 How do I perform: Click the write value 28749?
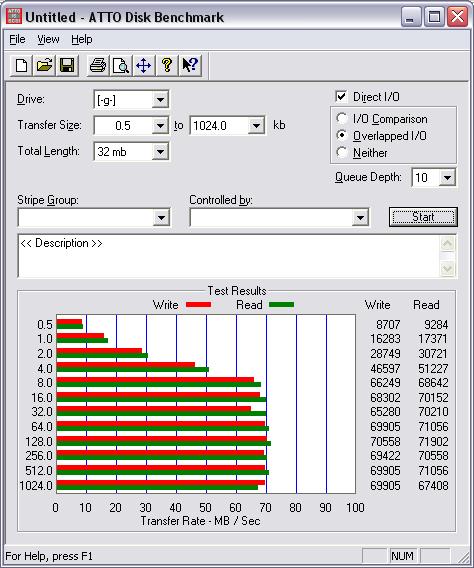point(385,354)
